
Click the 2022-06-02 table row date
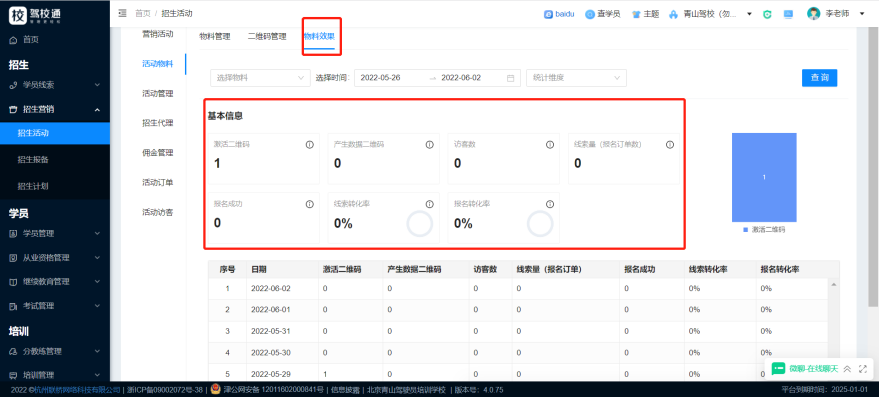271,289
